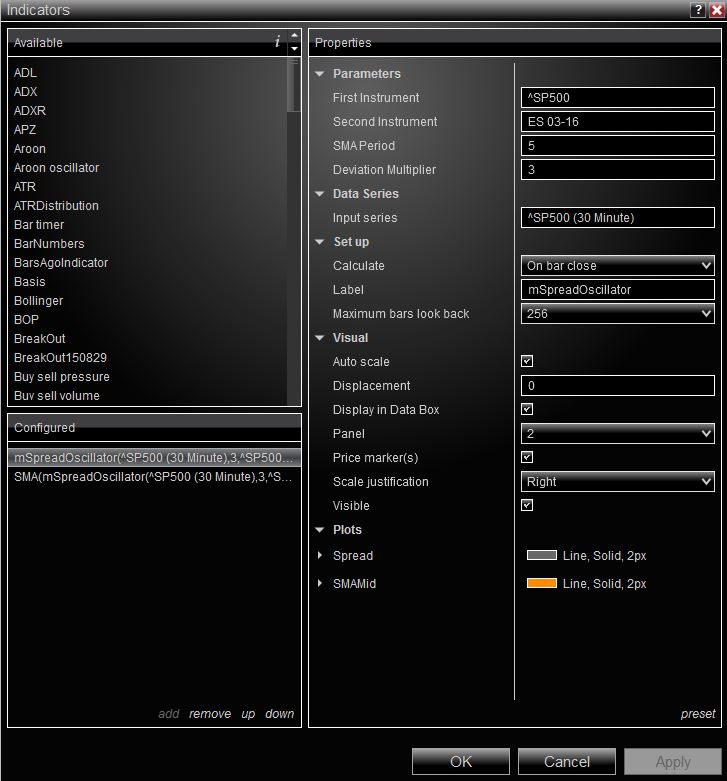Click the remove link
This screenshot has width=727, height=781.
click(x=210, y=714)
